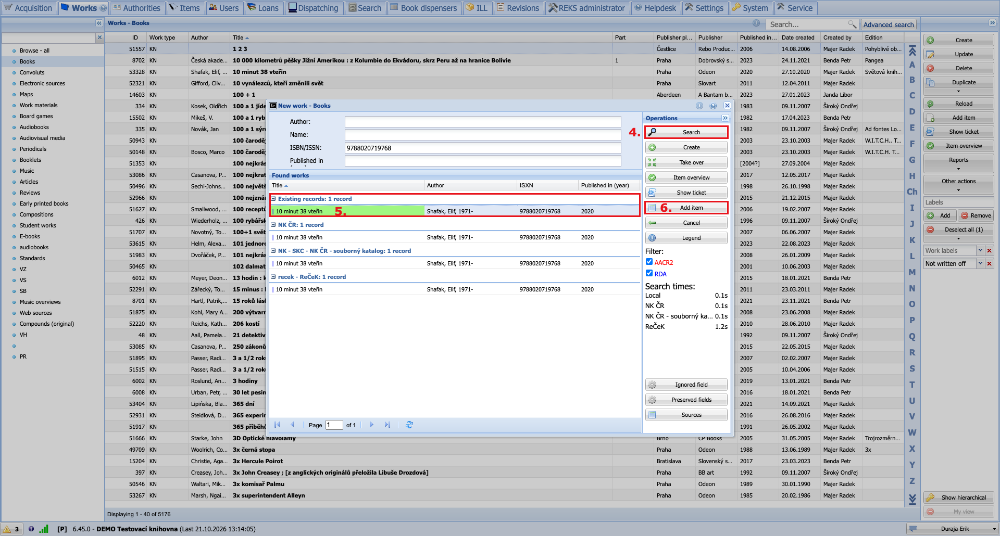Go to next page of found works
This screenshot has height=536, width=1000.
372,424
